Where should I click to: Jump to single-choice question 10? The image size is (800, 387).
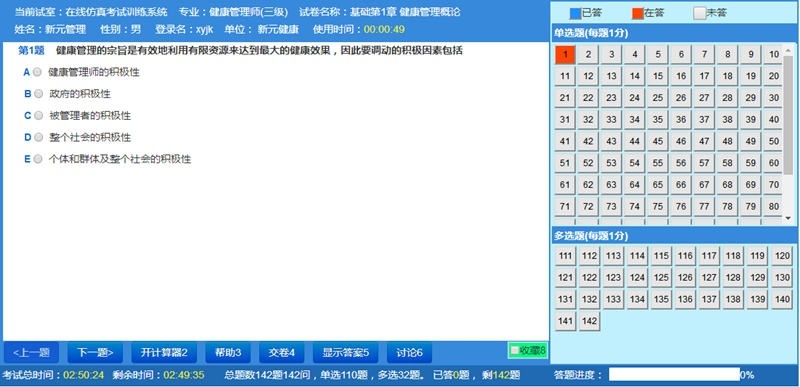(774, 55)
